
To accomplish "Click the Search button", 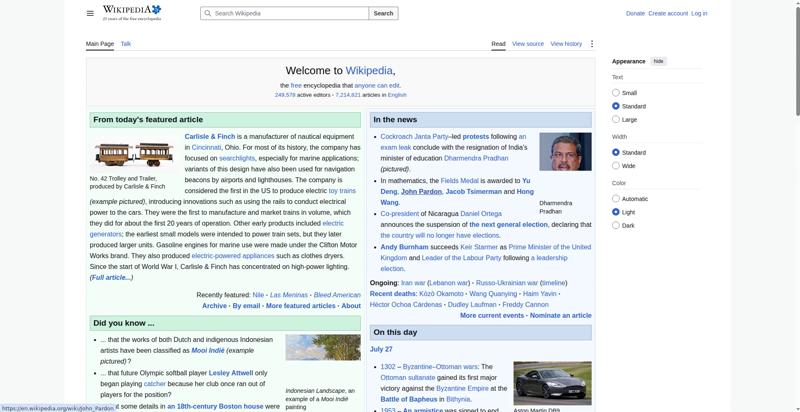I will 384,13.
